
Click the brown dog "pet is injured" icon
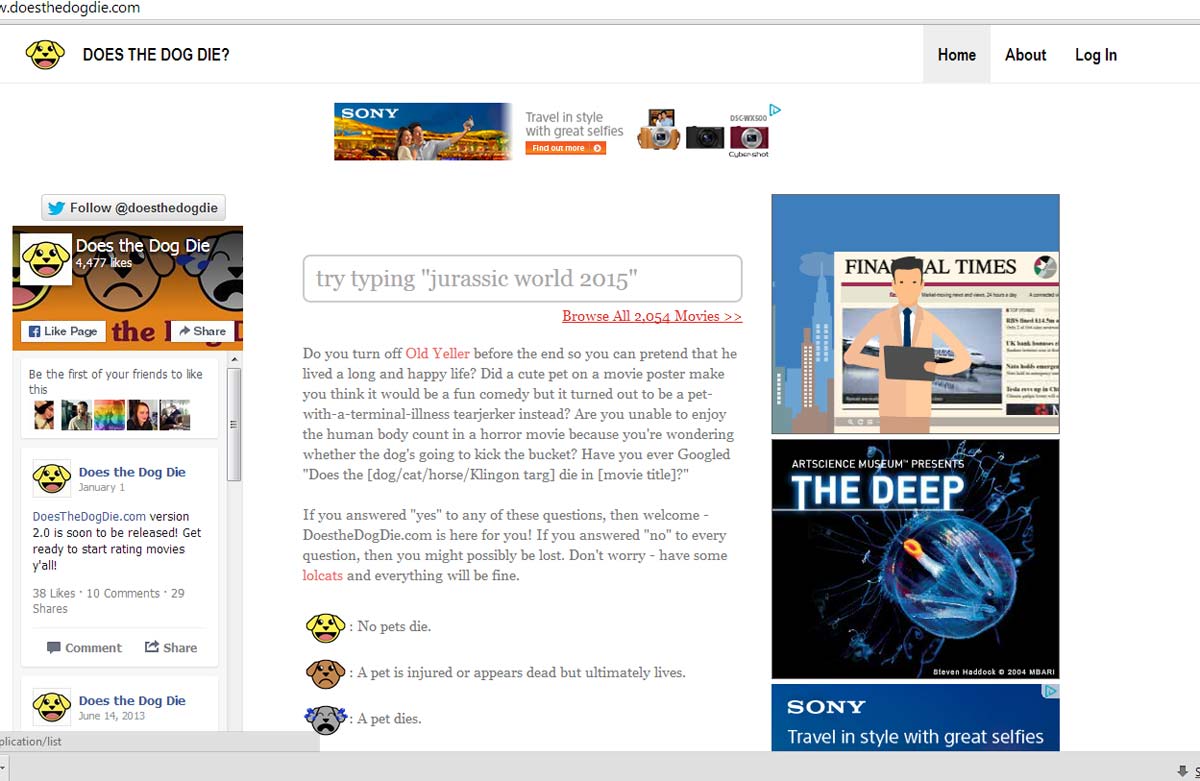click(325, 673)
